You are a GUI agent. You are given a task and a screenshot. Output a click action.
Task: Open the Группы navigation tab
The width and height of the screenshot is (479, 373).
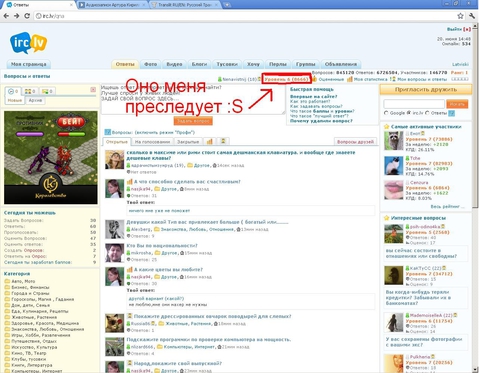click(305, 64)
